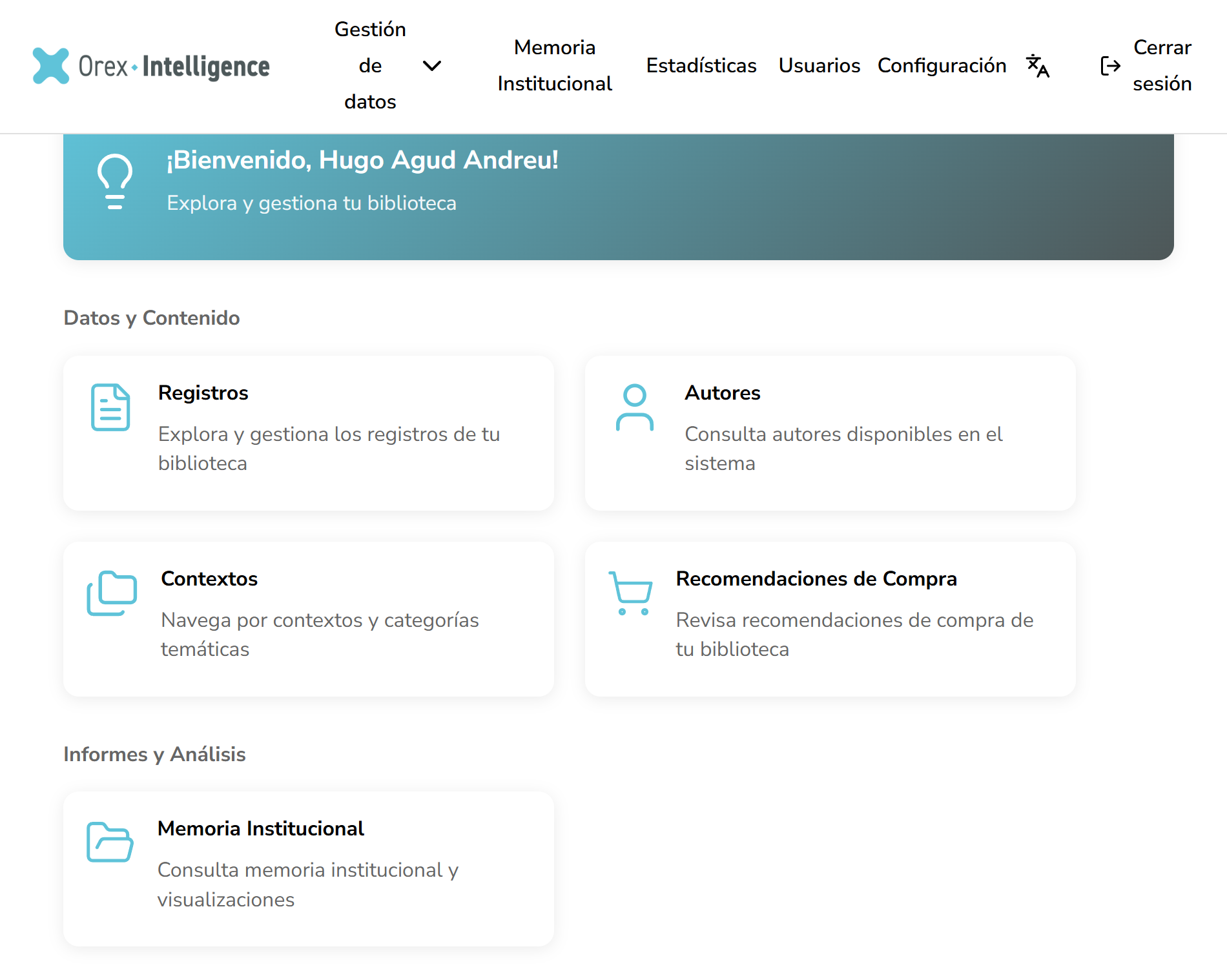Click Cerrar sesión to log out
1227x980 pixels.
[x=1162, y=65]
